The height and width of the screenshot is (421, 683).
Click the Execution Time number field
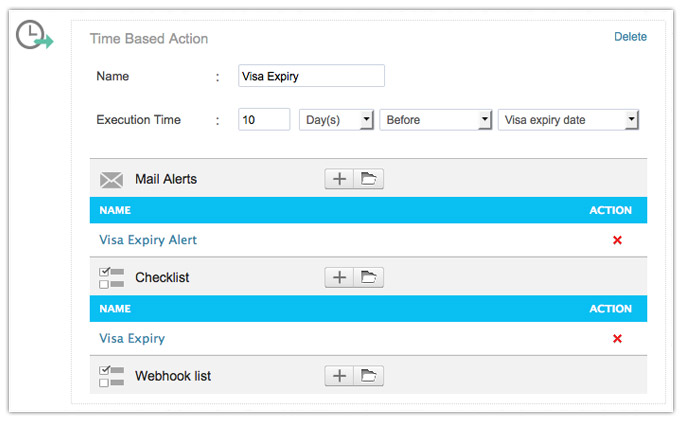click(264, 120)
